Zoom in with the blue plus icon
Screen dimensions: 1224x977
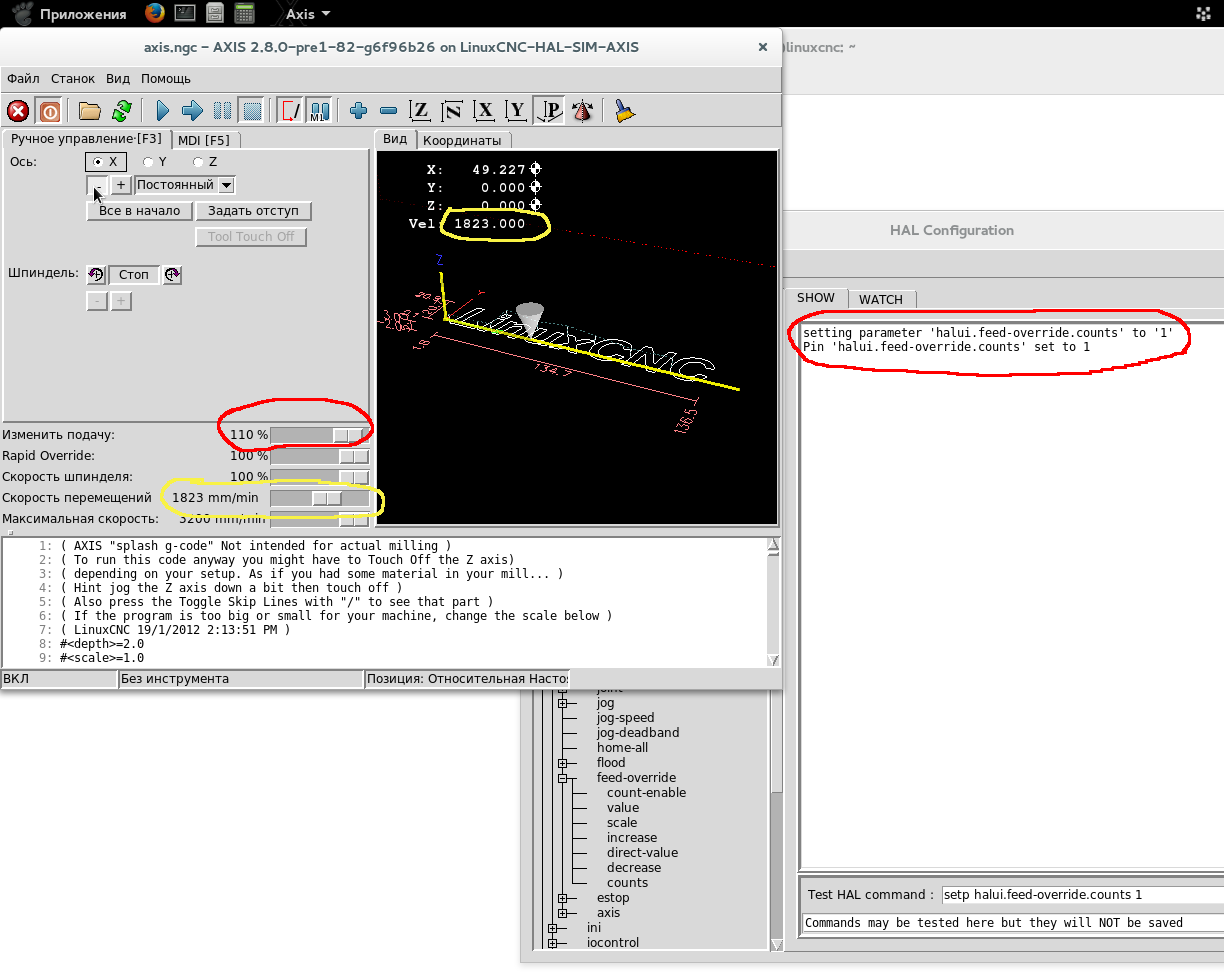358,111
